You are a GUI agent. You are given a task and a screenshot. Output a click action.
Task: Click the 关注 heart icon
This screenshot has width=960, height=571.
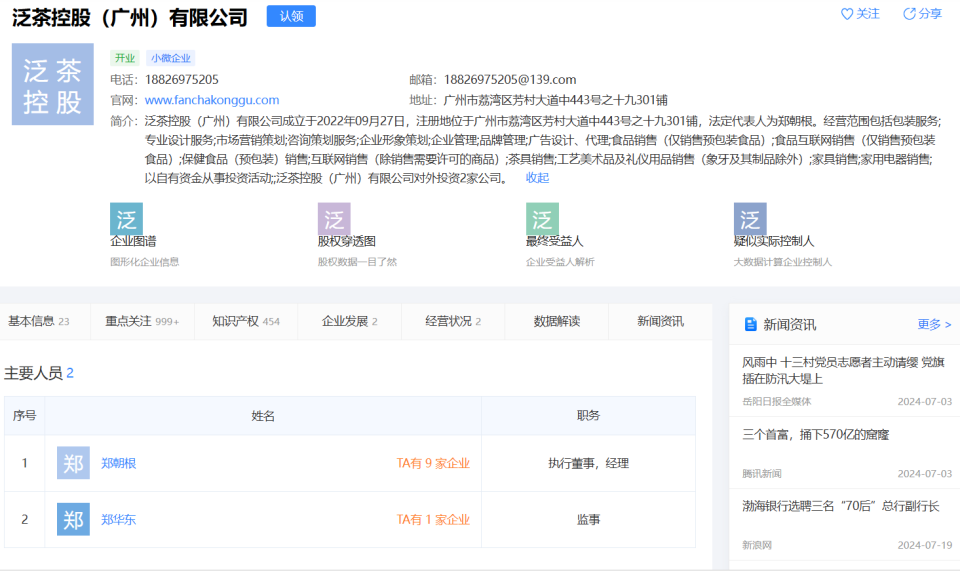coord(847,13)
